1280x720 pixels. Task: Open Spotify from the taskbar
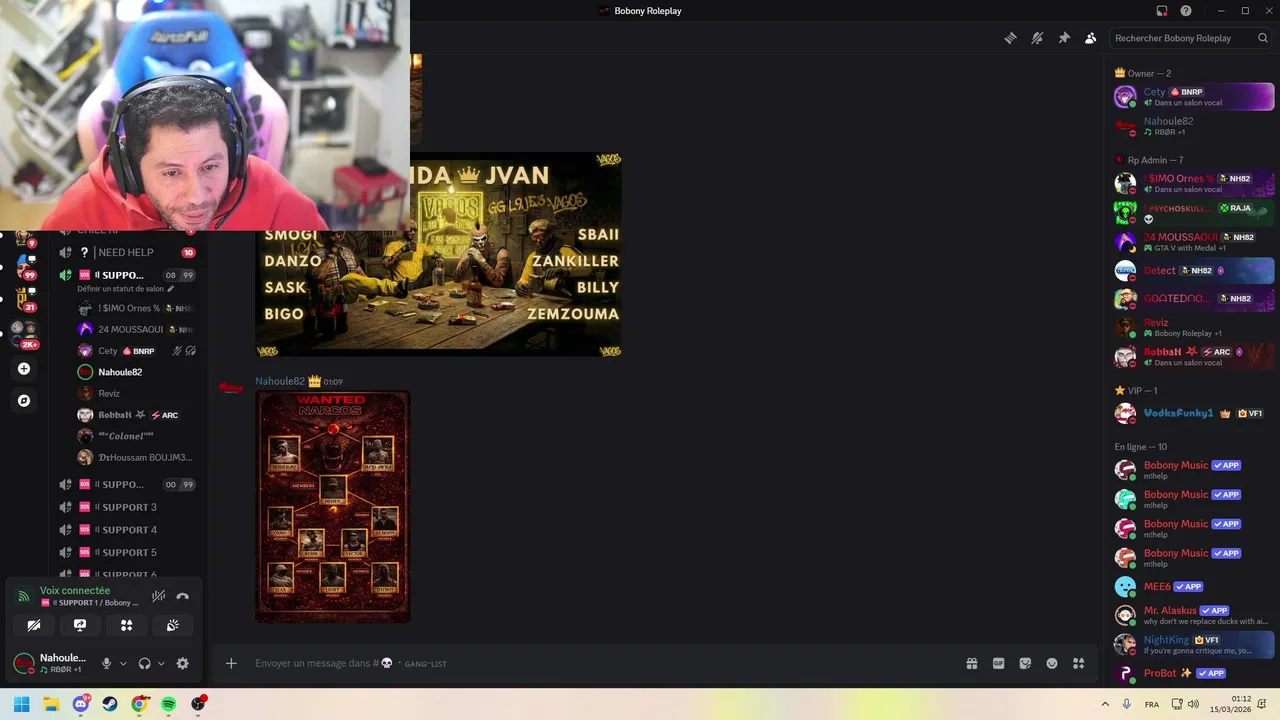click(x=168, y=704)
